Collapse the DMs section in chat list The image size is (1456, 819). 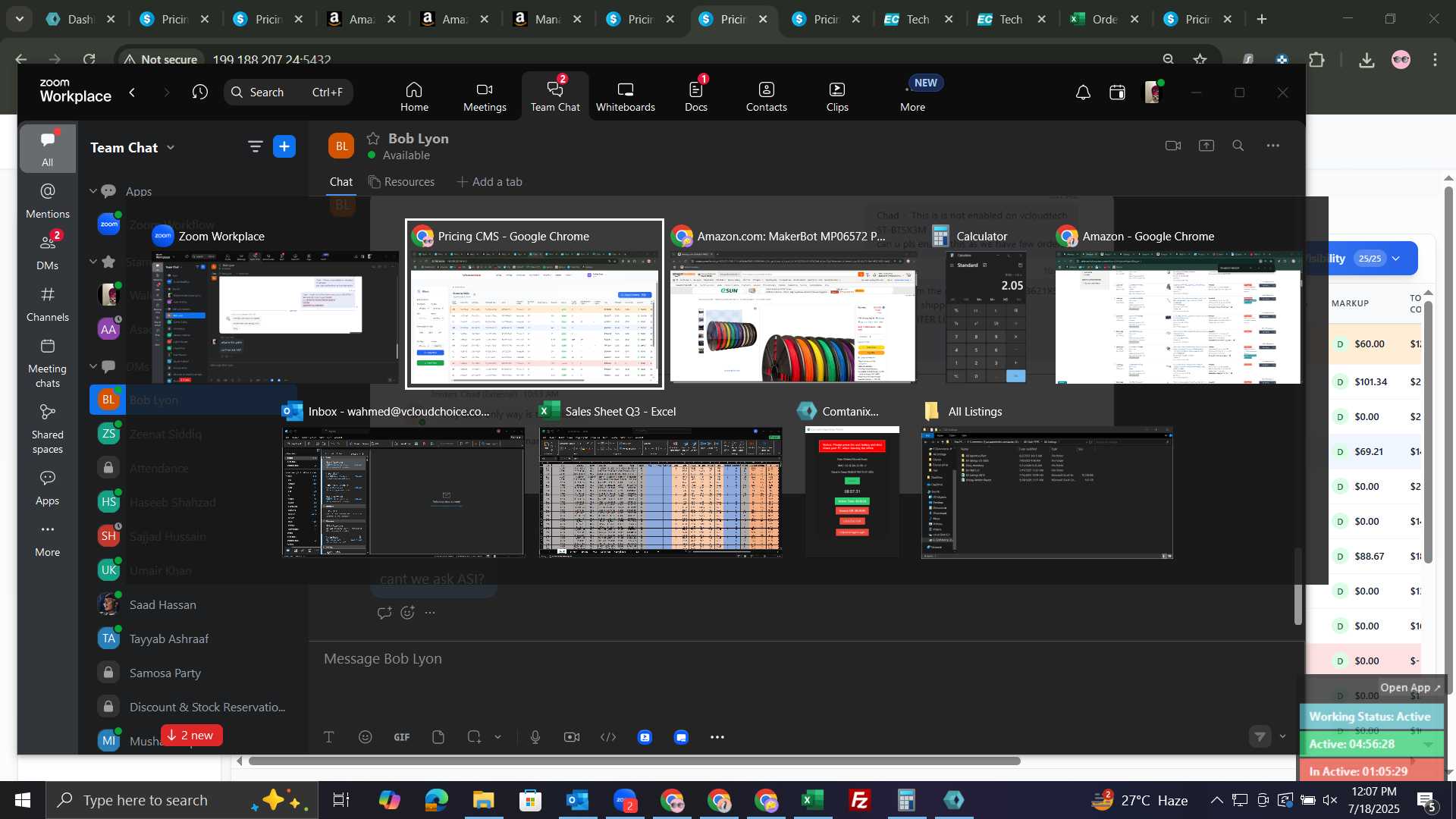click(x=93, y=366)
